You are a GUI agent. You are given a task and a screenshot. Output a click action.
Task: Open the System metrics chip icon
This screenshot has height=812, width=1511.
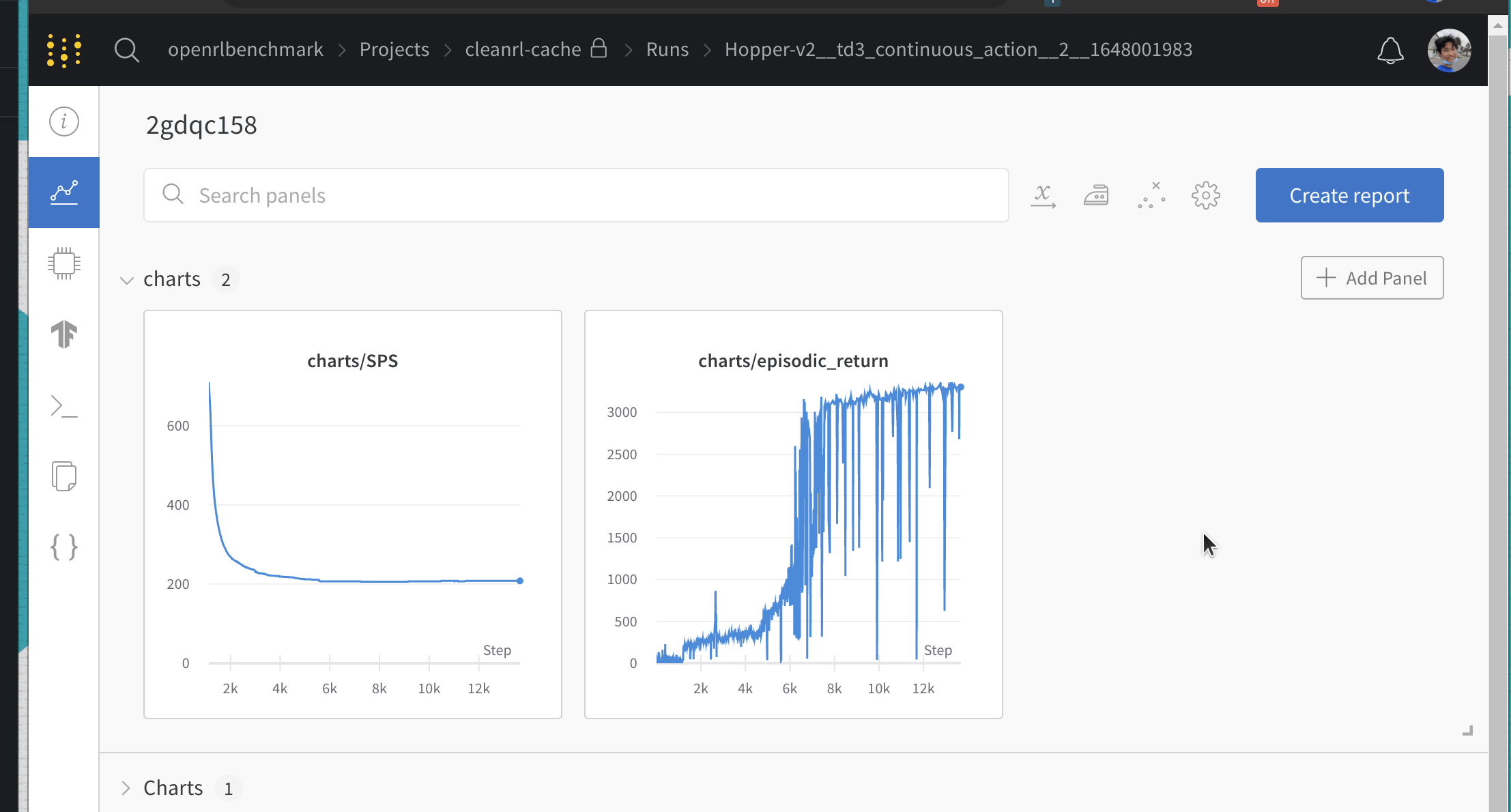63,263
